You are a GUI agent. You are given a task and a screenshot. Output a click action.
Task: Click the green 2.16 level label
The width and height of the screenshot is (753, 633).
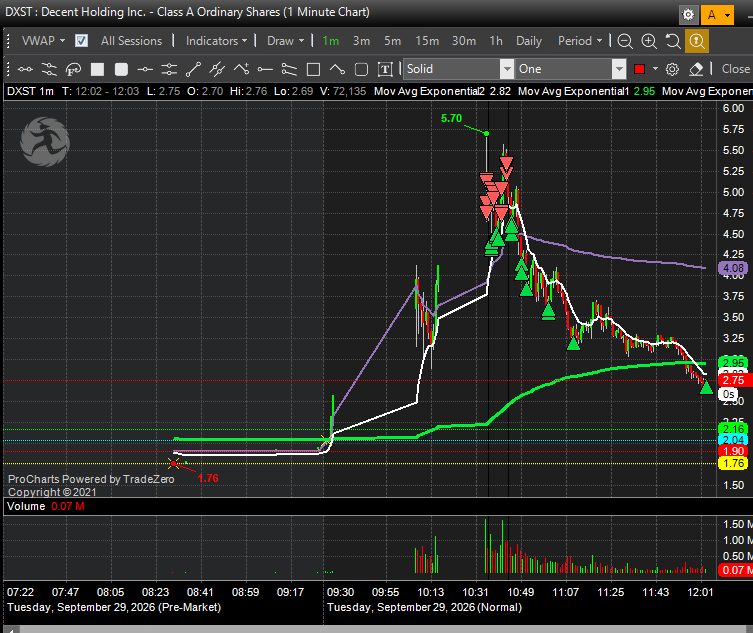(733, 429)
